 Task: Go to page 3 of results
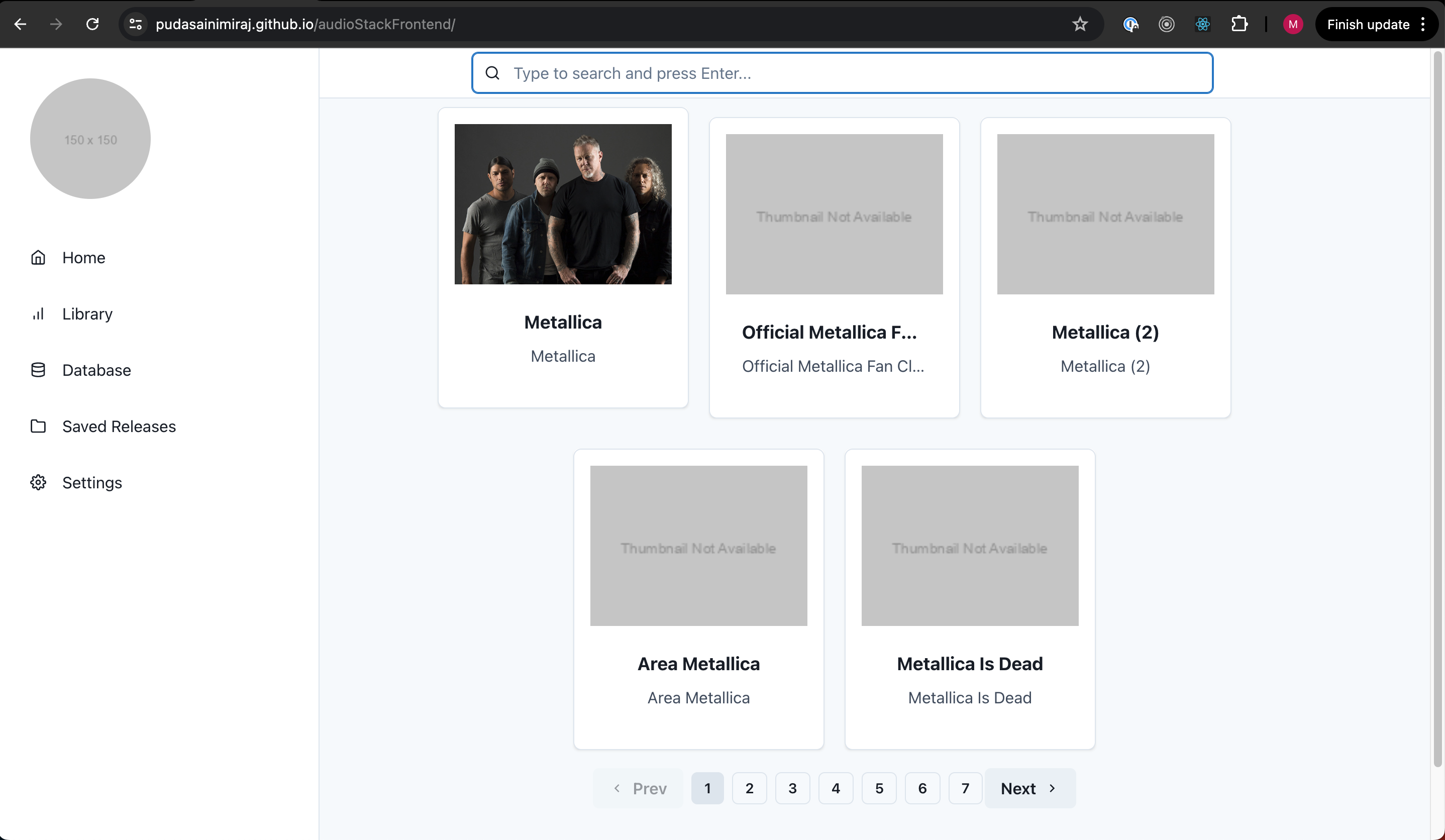point(792,788)
